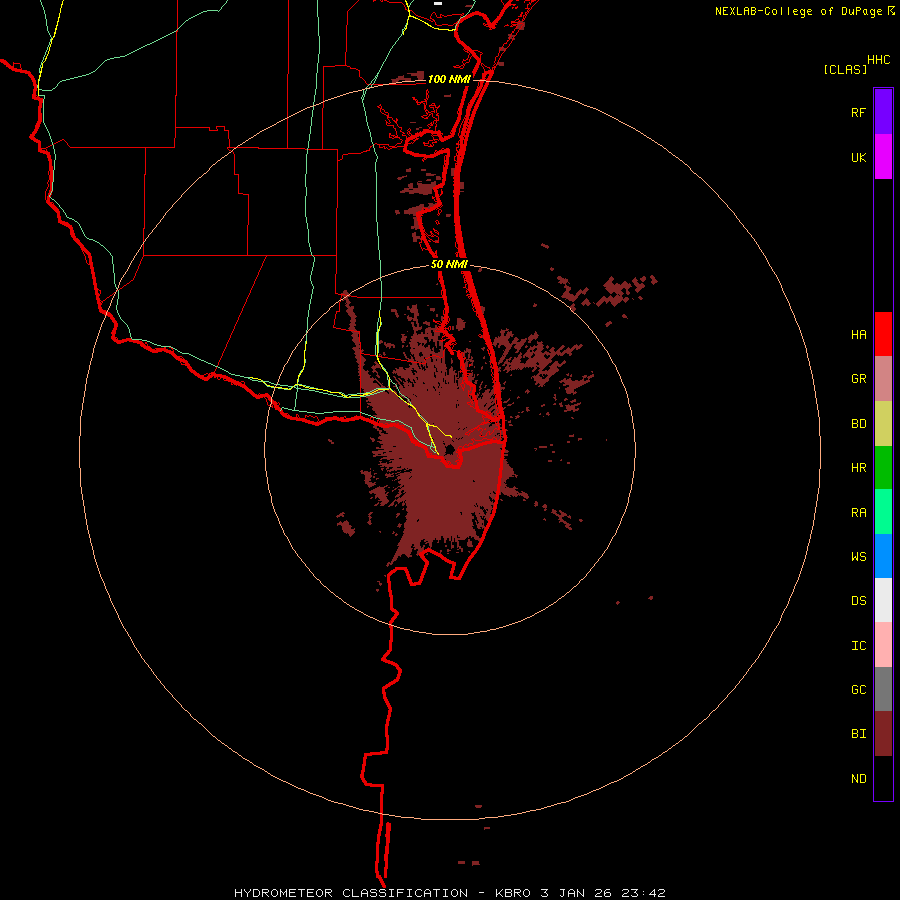
Task: Click the RA light-green legend swatch
Action: [883, 512]
